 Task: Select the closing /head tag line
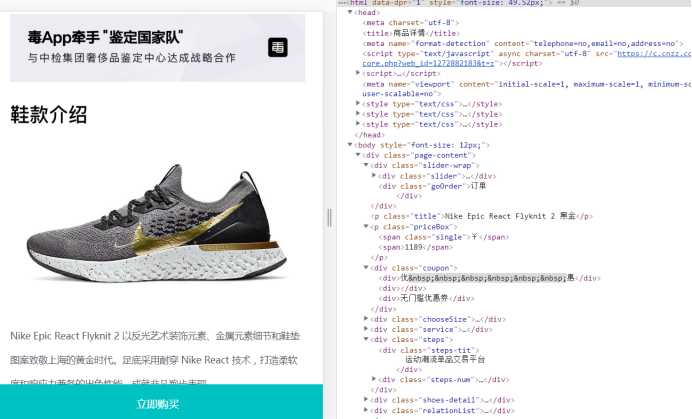pos(369,135)
